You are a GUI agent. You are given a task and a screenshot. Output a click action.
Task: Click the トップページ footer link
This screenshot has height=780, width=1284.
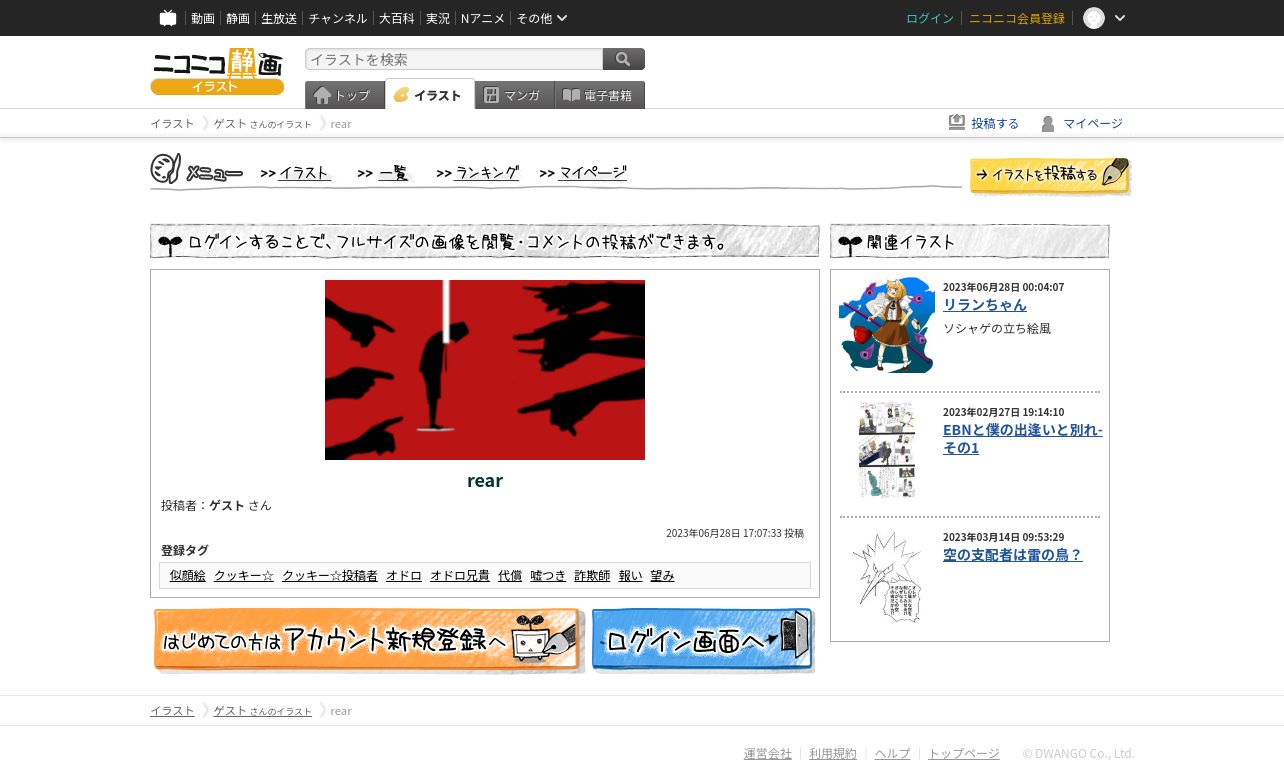964,754
